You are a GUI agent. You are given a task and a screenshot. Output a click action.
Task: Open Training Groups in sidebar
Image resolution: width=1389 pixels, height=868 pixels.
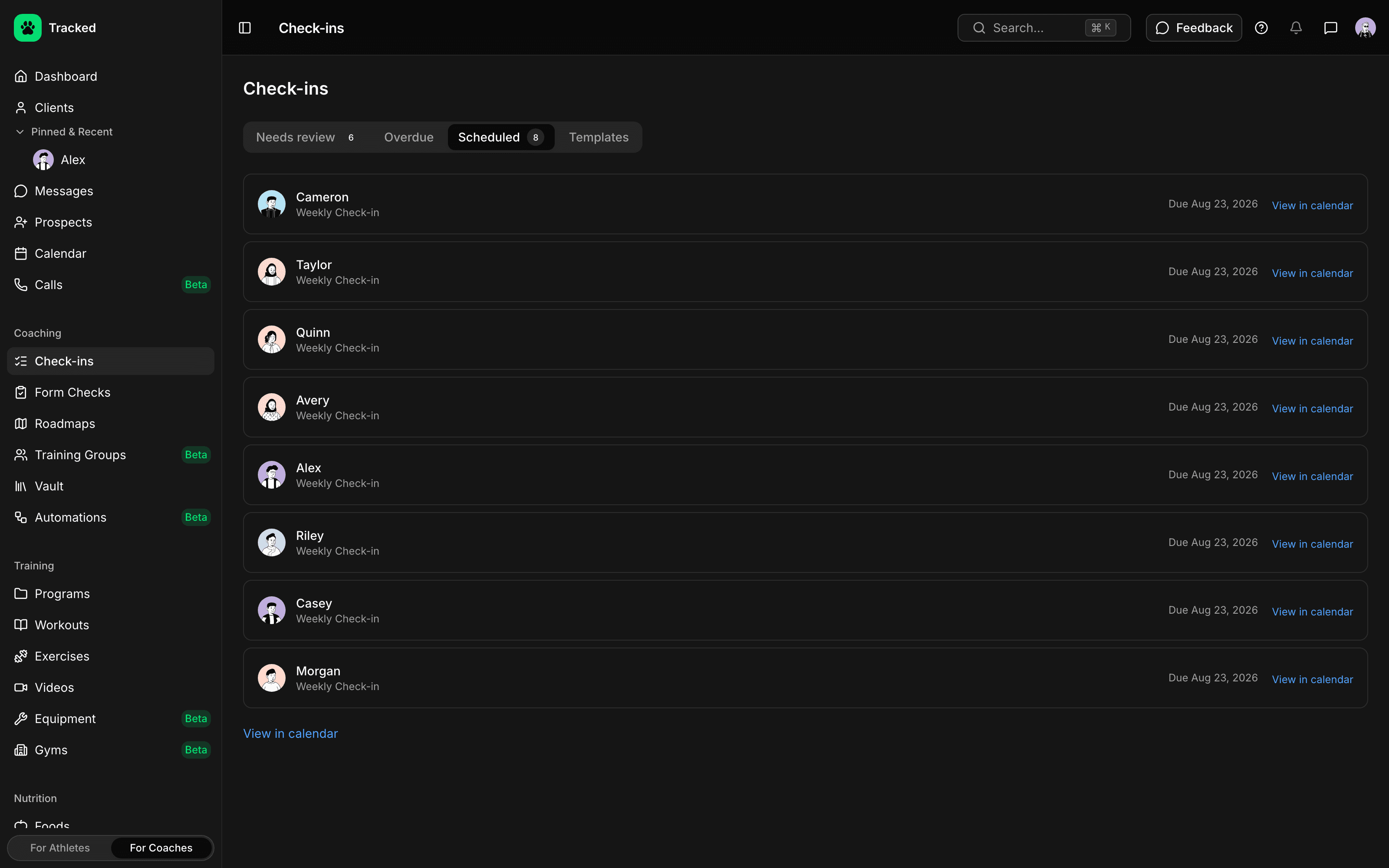[x=110, y=455]
